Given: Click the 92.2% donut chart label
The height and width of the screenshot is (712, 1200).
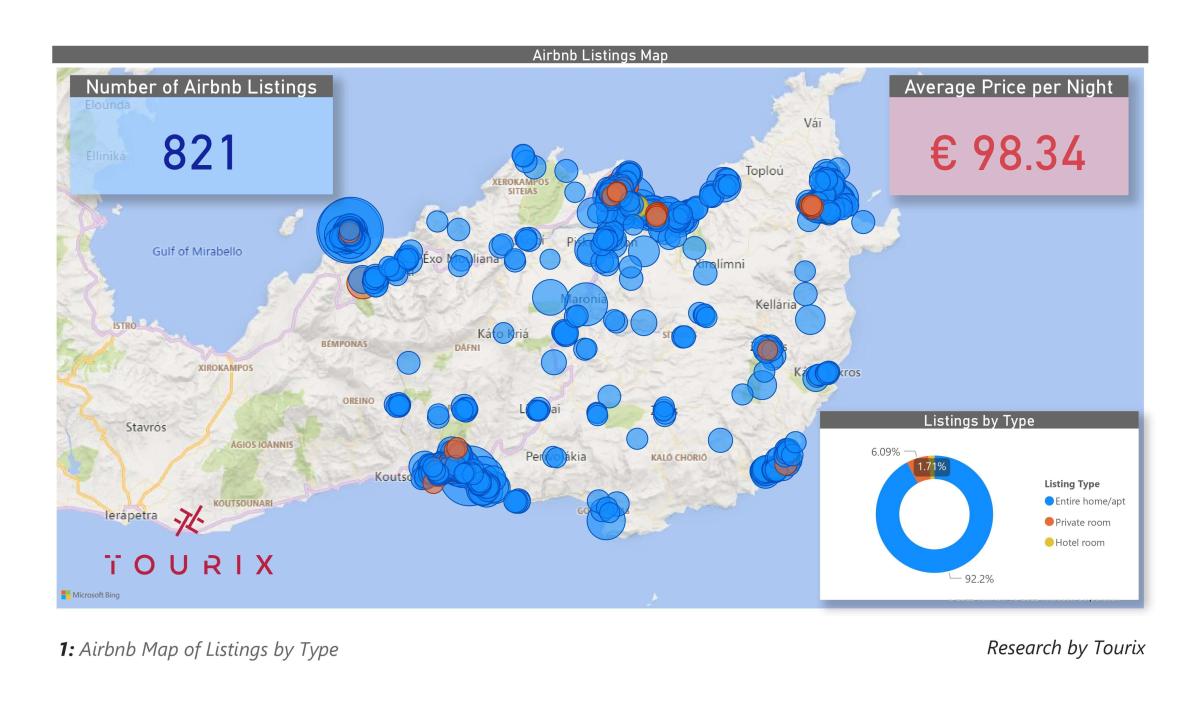Looking at the screenshot, I should pyautogui.click(x=977, y=578).
